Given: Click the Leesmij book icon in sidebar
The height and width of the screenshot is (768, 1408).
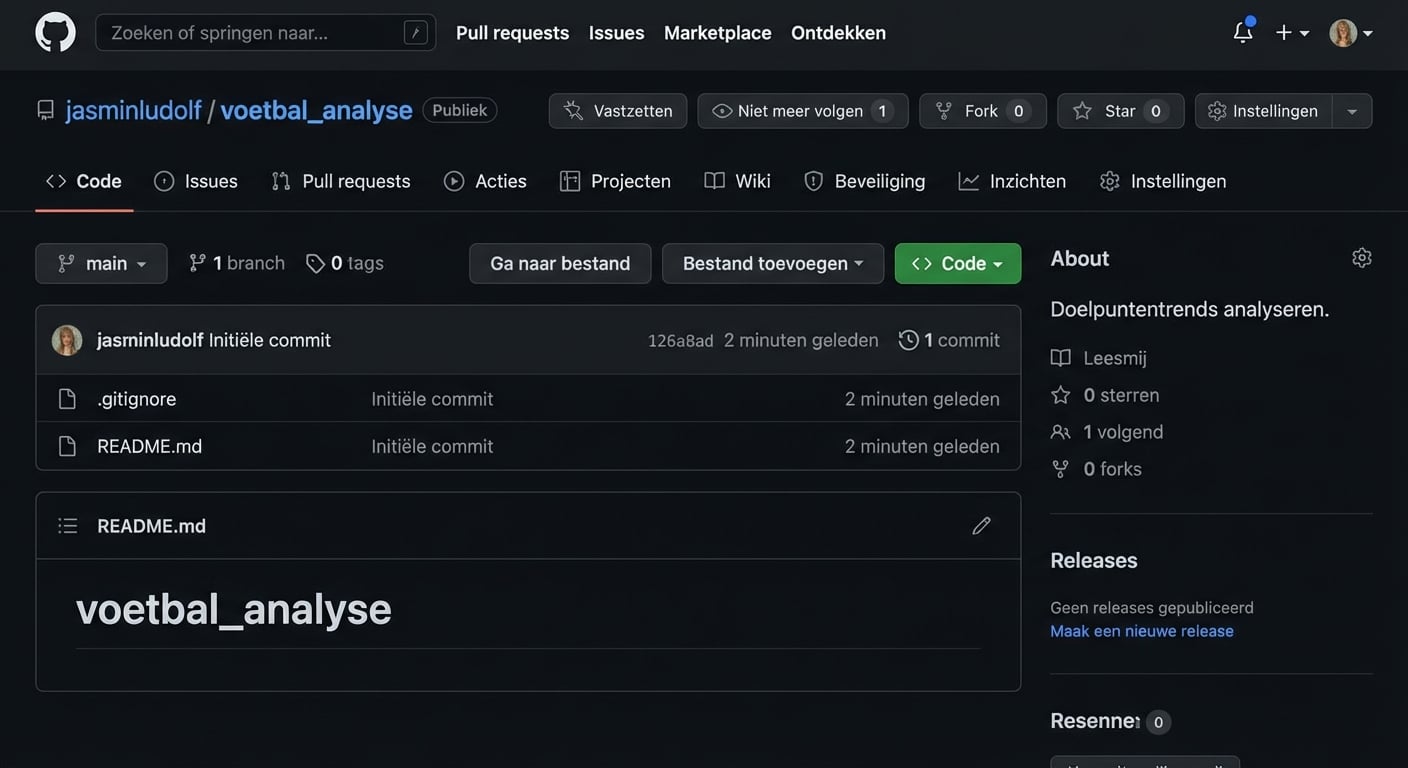Looking at the screenshot, I should [x=1059, y=356].
